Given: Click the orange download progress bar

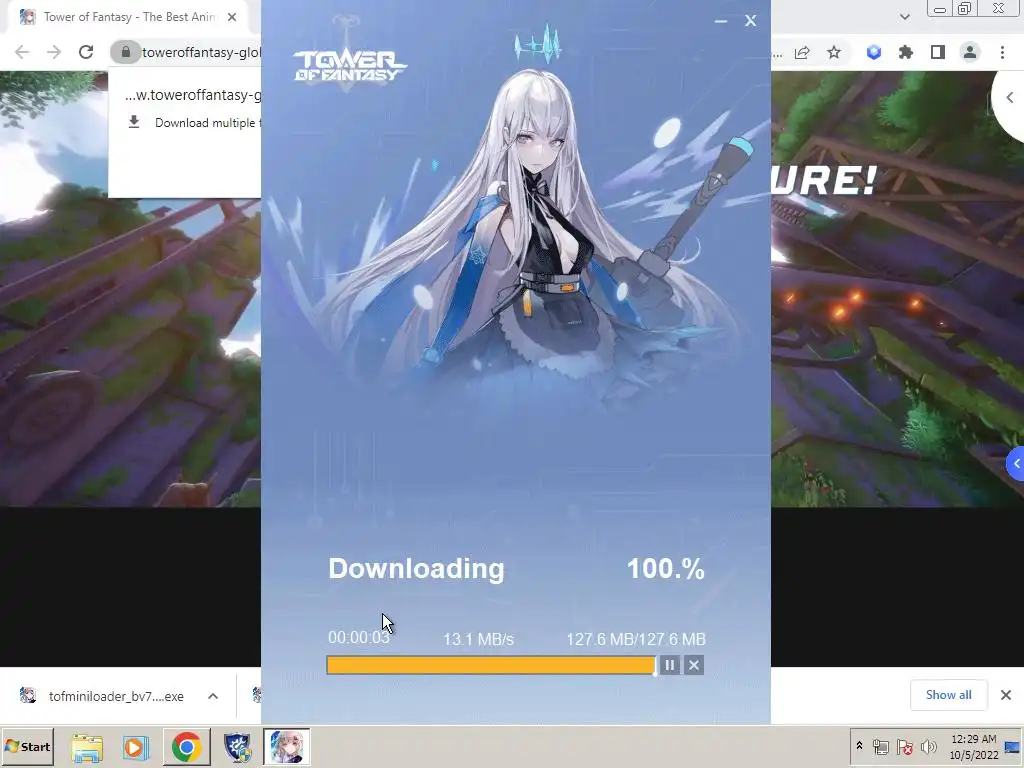Looking at the screenshot, I should click(x=490, y=665).
